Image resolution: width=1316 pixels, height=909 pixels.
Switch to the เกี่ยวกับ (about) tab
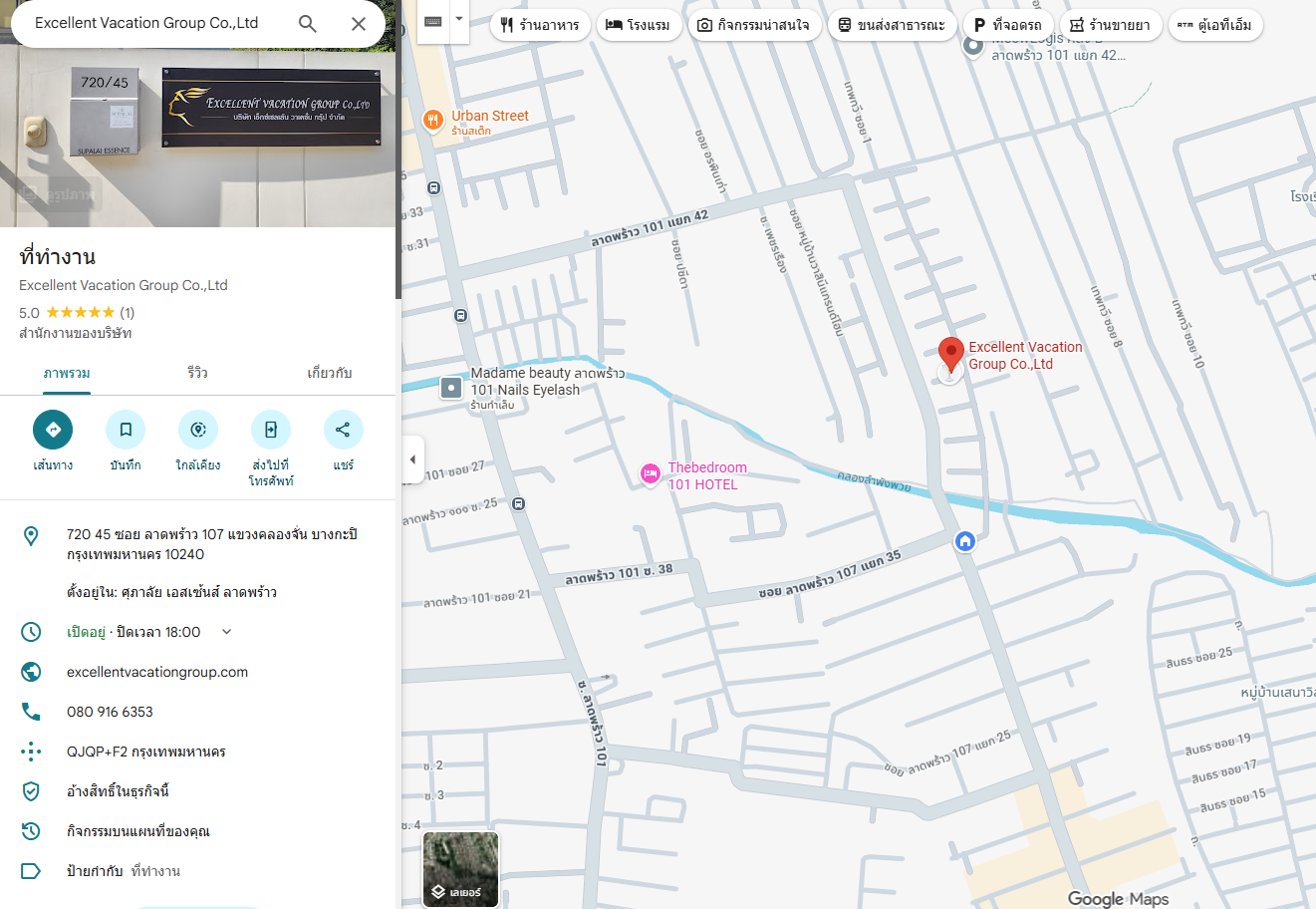coord(329,373)
